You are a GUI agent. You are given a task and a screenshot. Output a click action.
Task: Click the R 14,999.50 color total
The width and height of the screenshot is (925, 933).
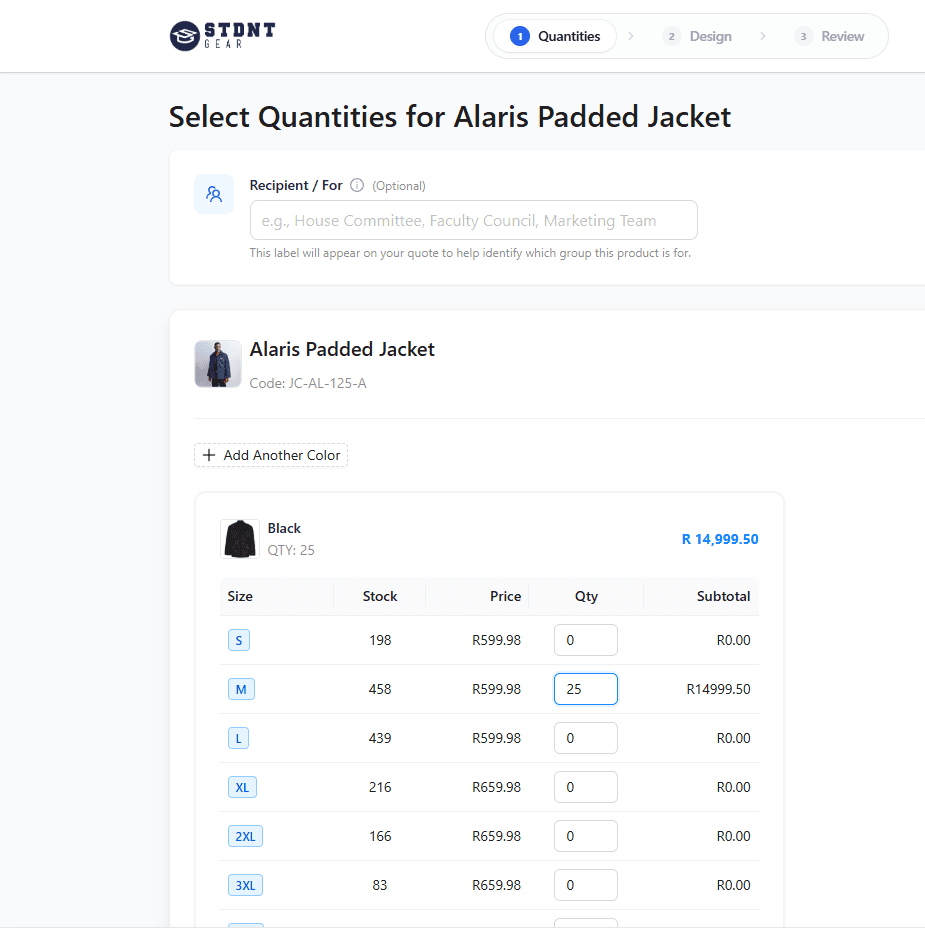(x=720, y=539)
